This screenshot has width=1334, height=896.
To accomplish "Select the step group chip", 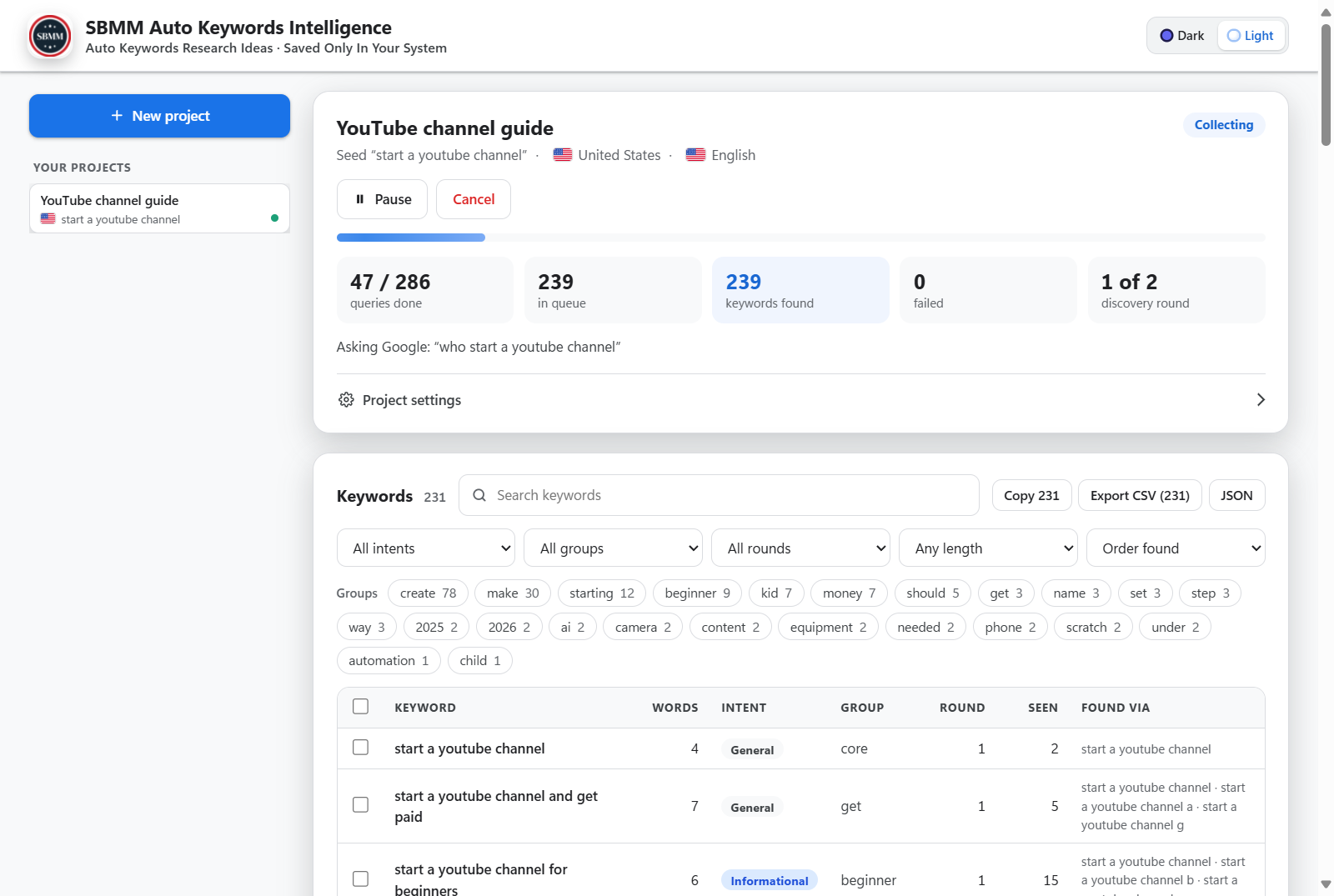I will 1211,593.
